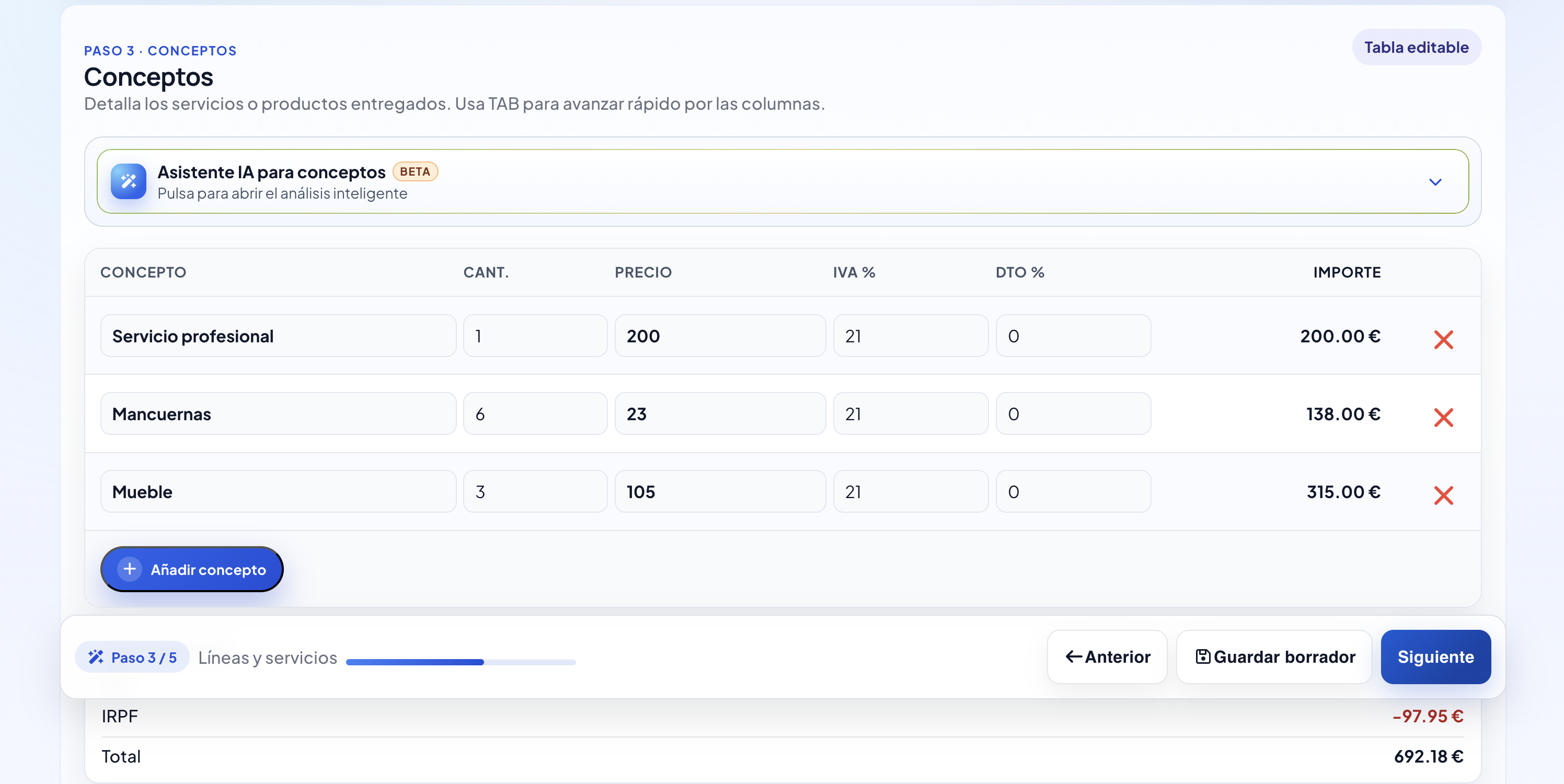
Task: Click the AI assistant magic wand icon
Action: 128,181
